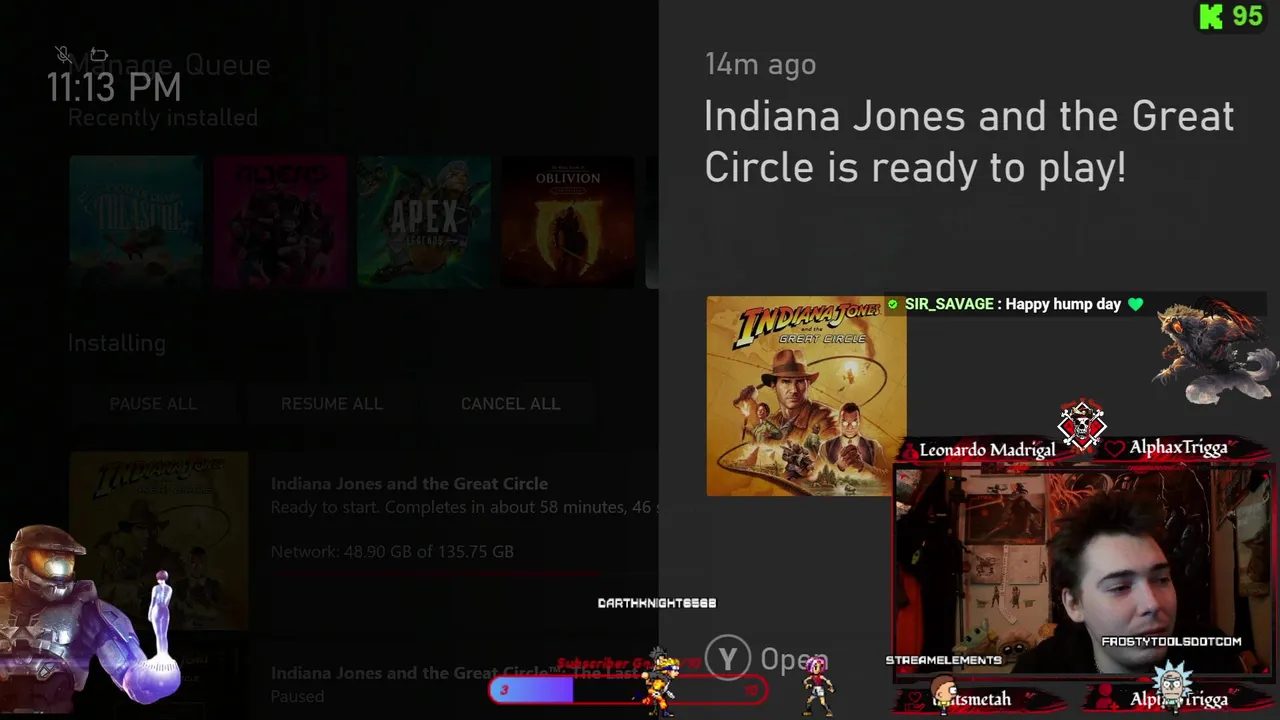Click the Network 48.90 GB of 135.75 GB text
This screenshot has width=1280, height=720.
tap(392, 551)
